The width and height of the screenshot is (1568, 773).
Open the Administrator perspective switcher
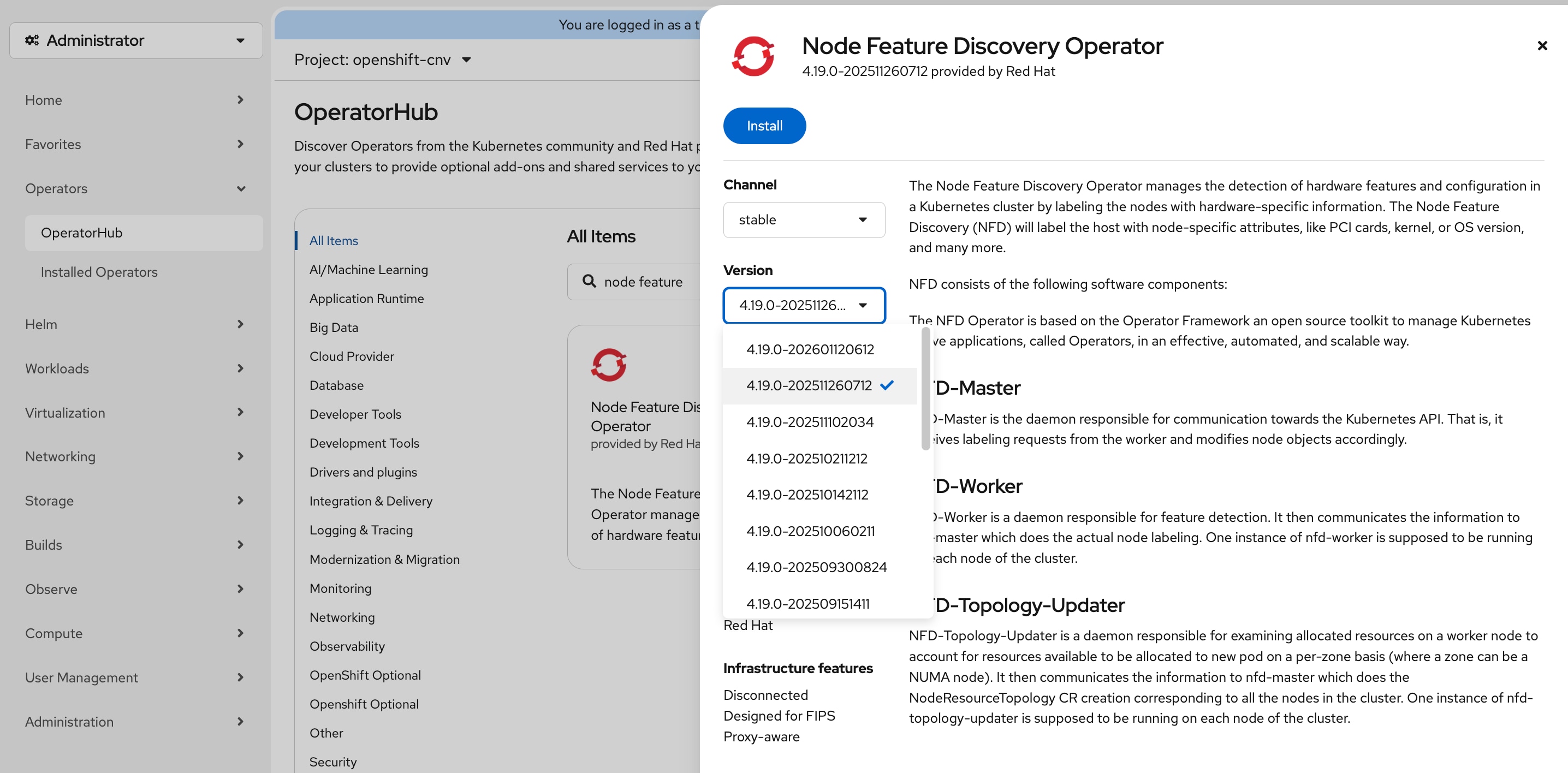coord(136,41)
